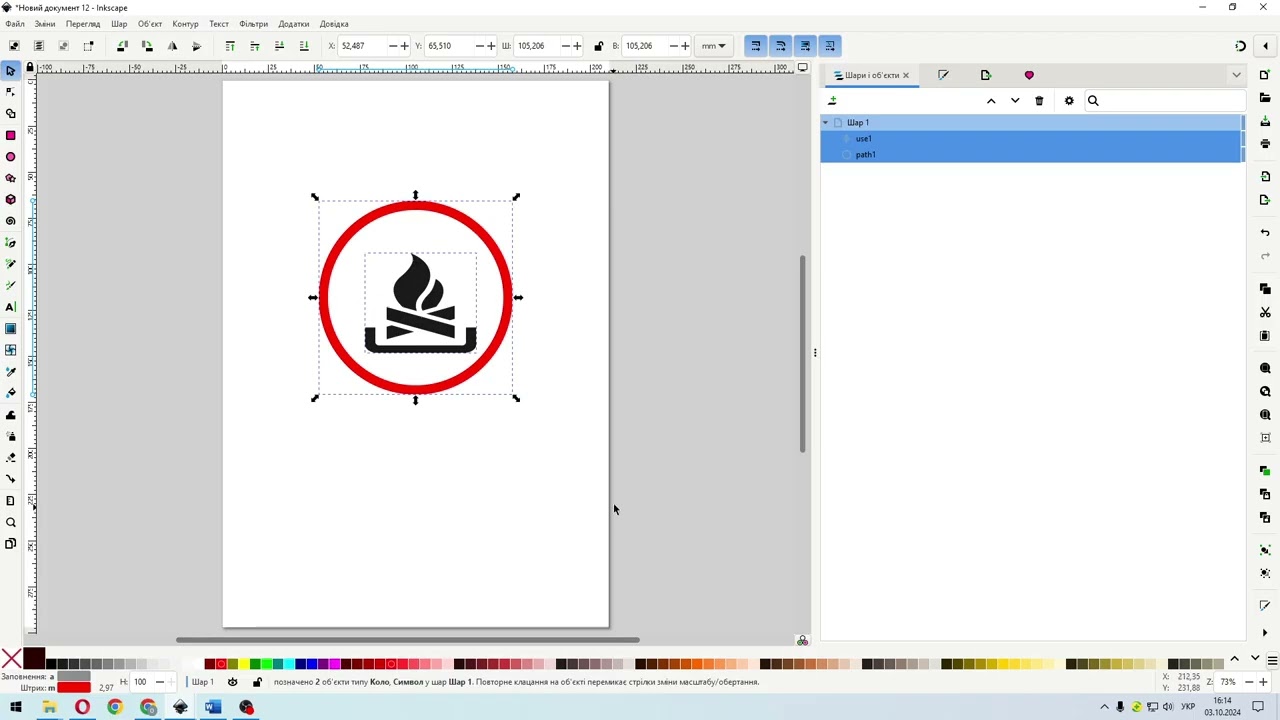Select the Color picker dropper tool

click(x=11, y=372)
